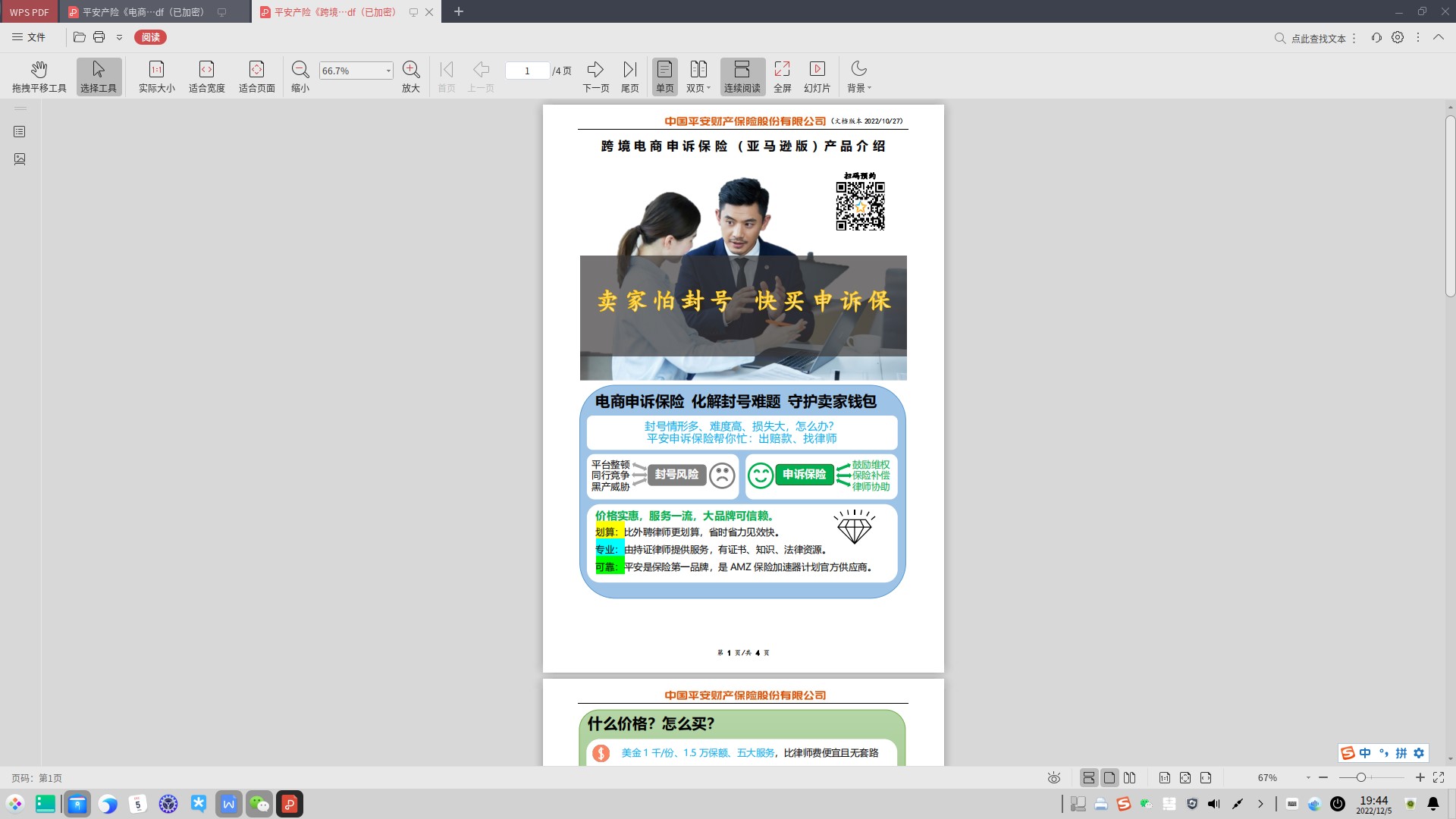Screen dimensions: 1456x819
Task: Switch to the 阅读 tab
Action: (150, 37)
